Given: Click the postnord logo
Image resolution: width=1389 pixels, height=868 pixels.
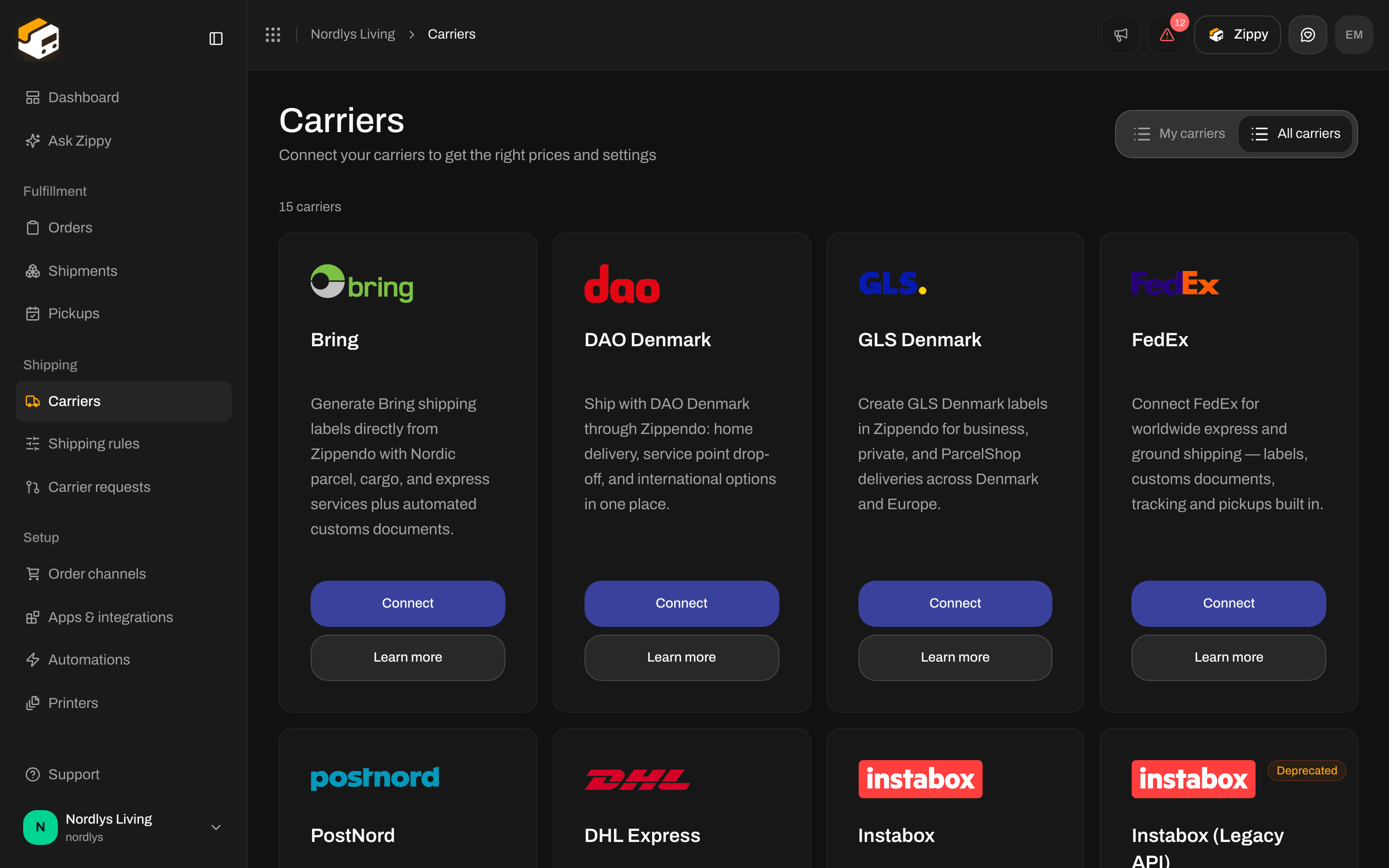Looking at the screenshot, I should point(375,778).
